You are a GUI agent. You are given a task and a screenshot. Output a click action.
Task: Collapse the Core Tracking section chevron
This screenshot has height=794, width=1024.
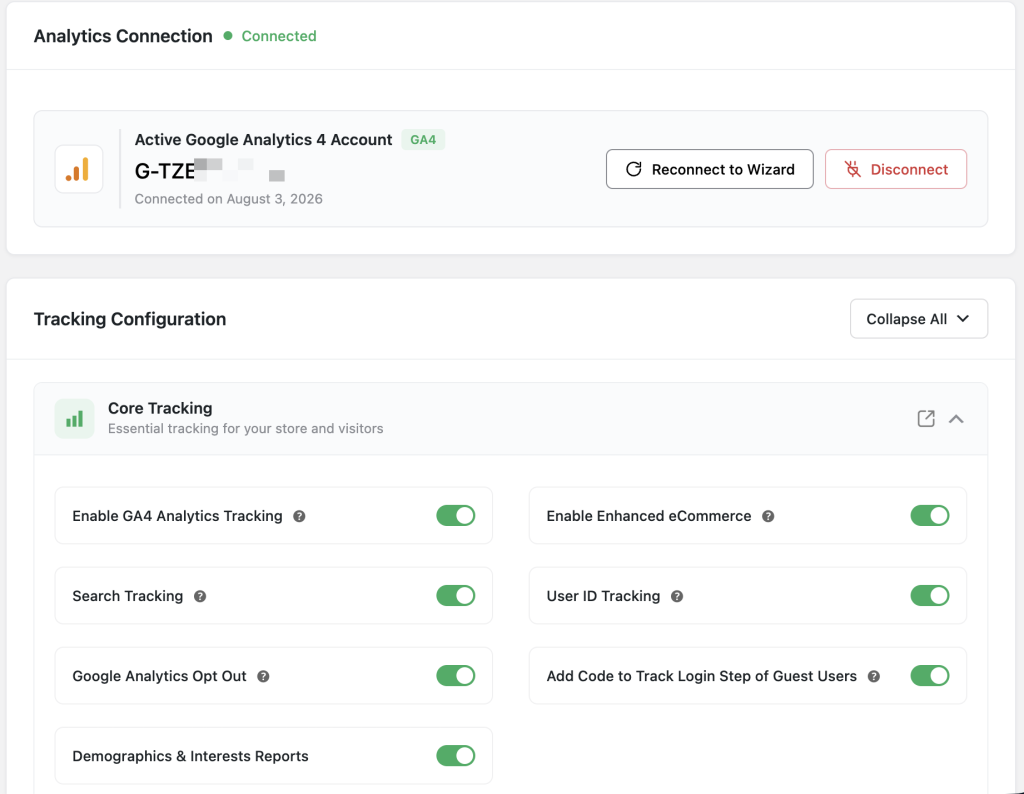pos(956,419)
